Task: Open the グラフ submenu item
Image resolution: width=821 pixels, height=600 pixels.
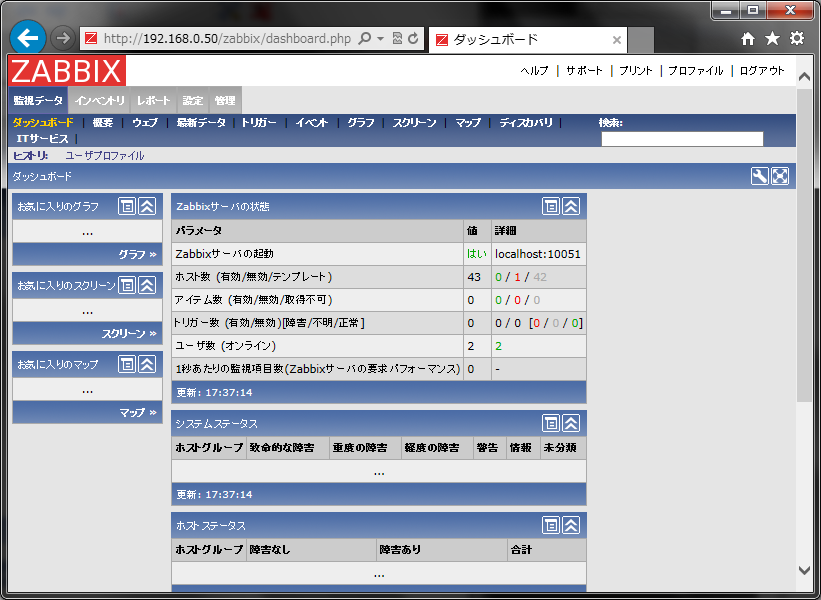Action: [x=361, y=123]
